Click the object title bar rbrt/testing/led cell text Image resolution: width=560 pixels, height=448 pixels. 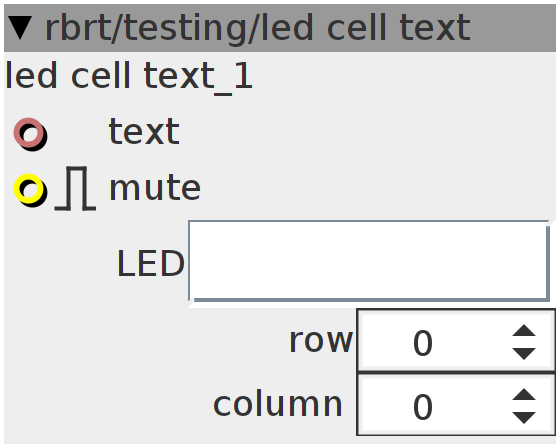280,28
